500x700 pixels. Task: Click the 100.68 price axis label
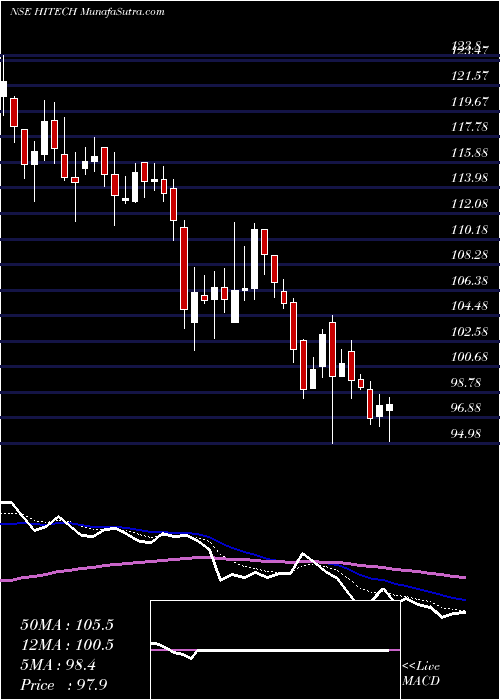point(469,358)
